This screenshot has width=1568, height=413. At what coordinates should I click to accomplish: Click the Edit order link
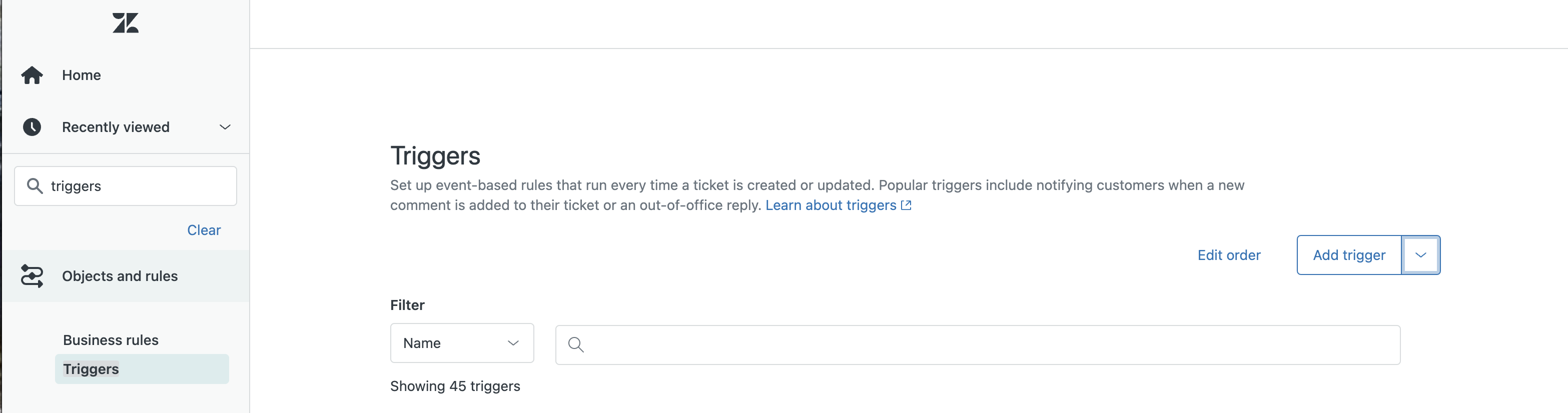pos(1228,255)
